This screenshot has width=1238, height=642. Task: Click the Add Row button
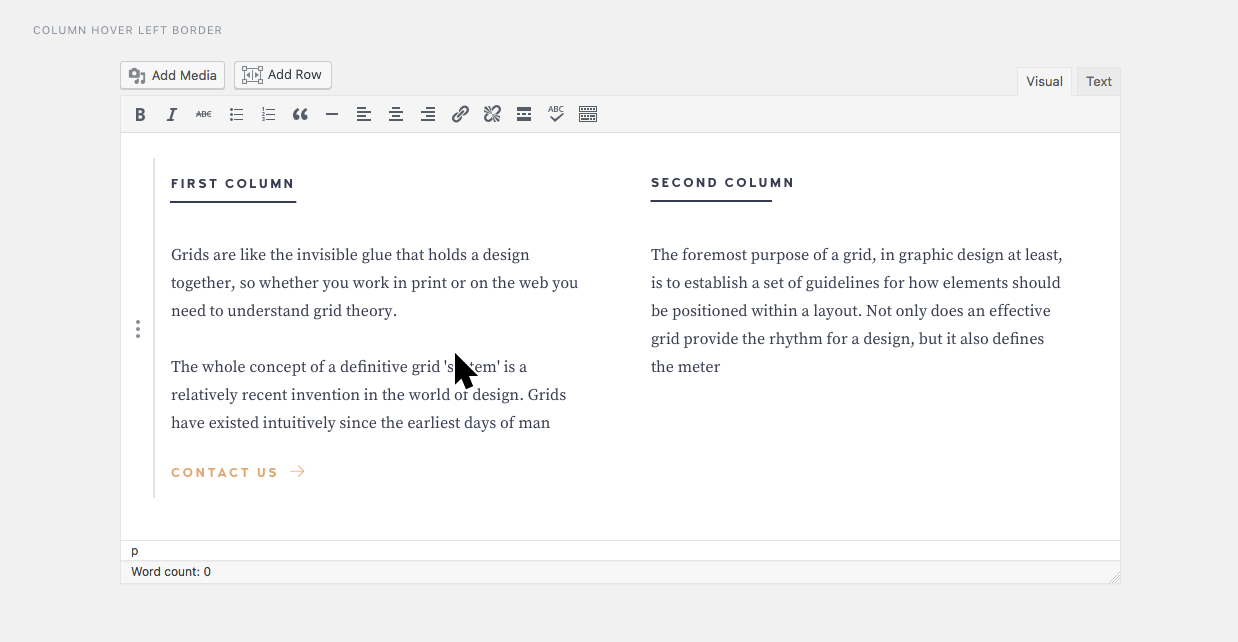coord(283,75)
